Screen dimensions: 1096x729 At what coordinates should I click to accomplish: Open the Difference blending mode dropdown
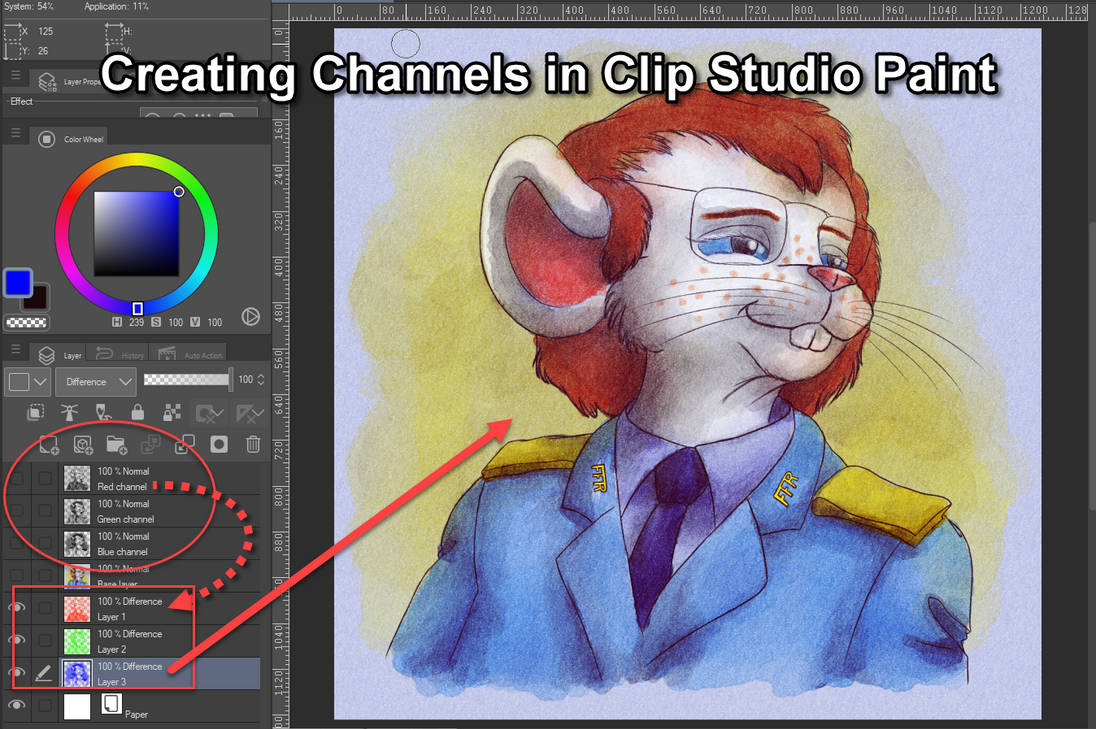95,381
